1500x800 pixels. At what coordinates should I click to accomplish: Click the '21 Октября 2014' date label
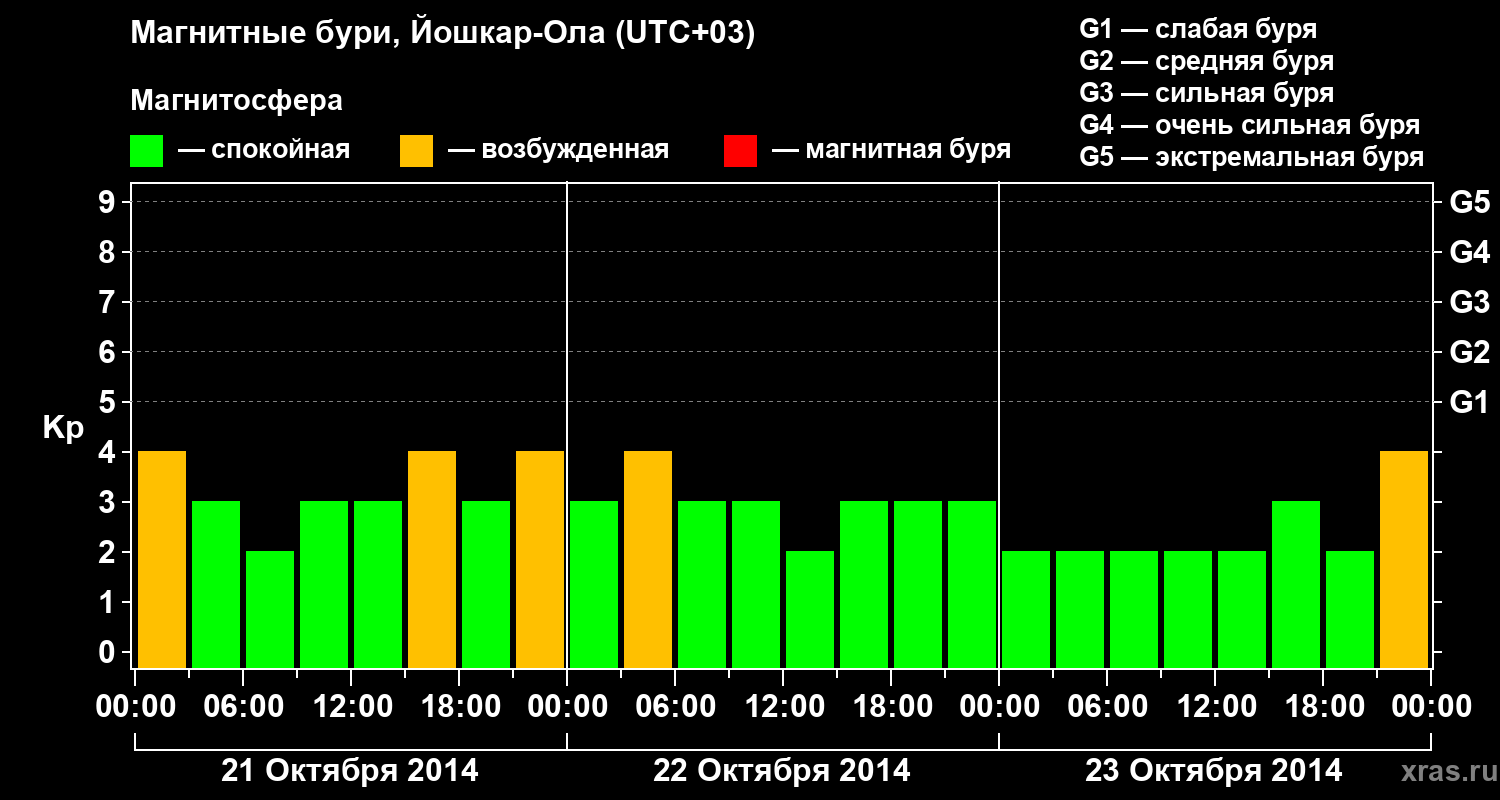[350, 771]
